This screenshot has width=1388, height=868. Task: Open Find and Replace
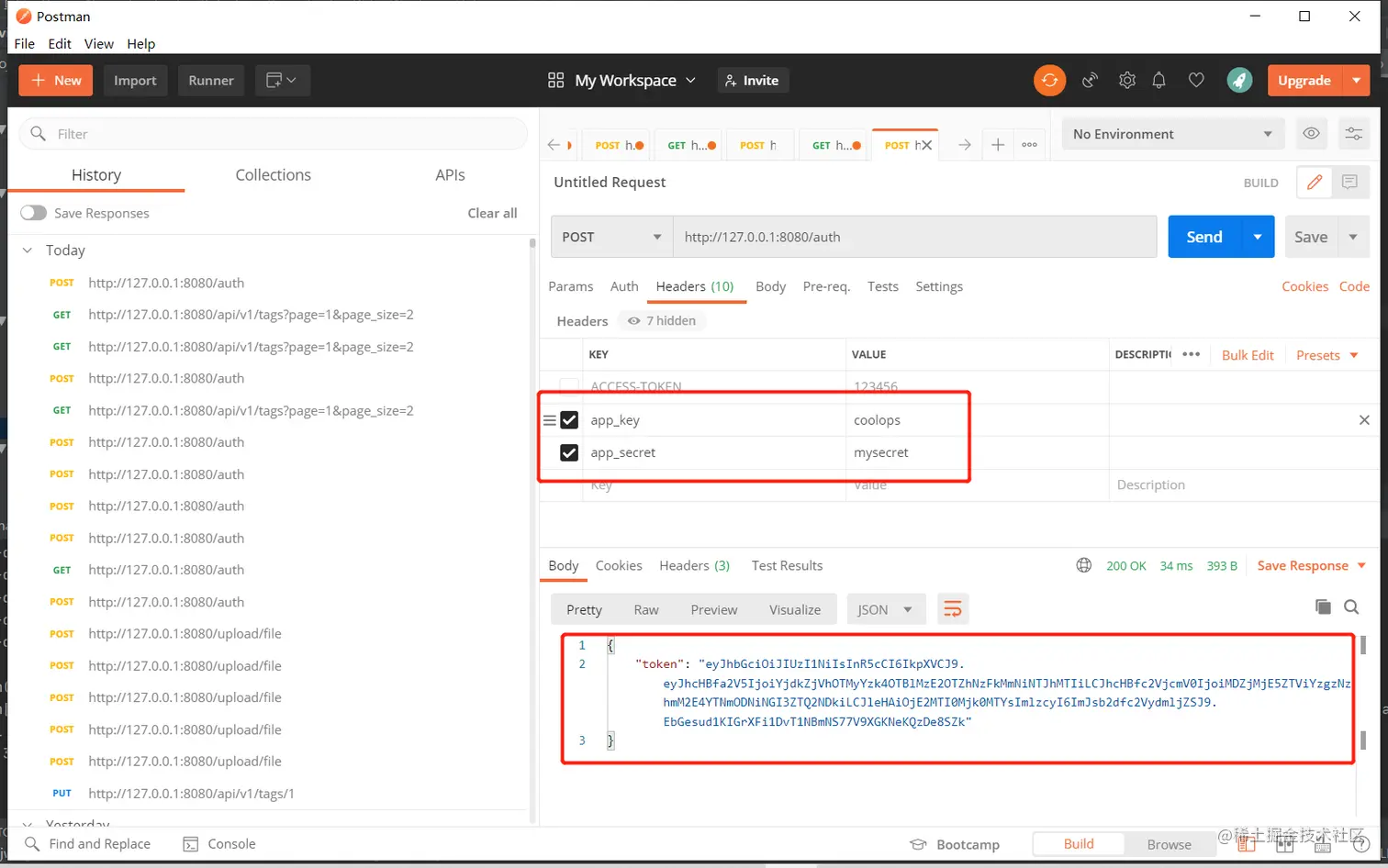(x=87, y=844)
